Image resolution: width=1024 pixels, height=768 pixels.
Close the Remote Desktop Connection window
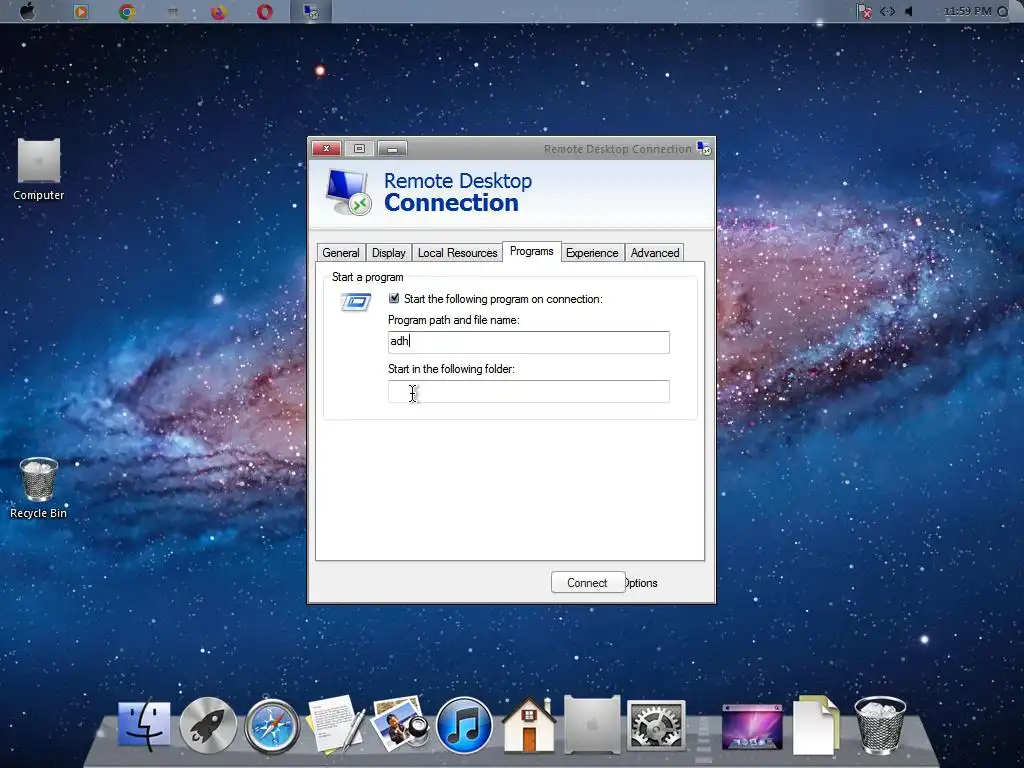326,149
